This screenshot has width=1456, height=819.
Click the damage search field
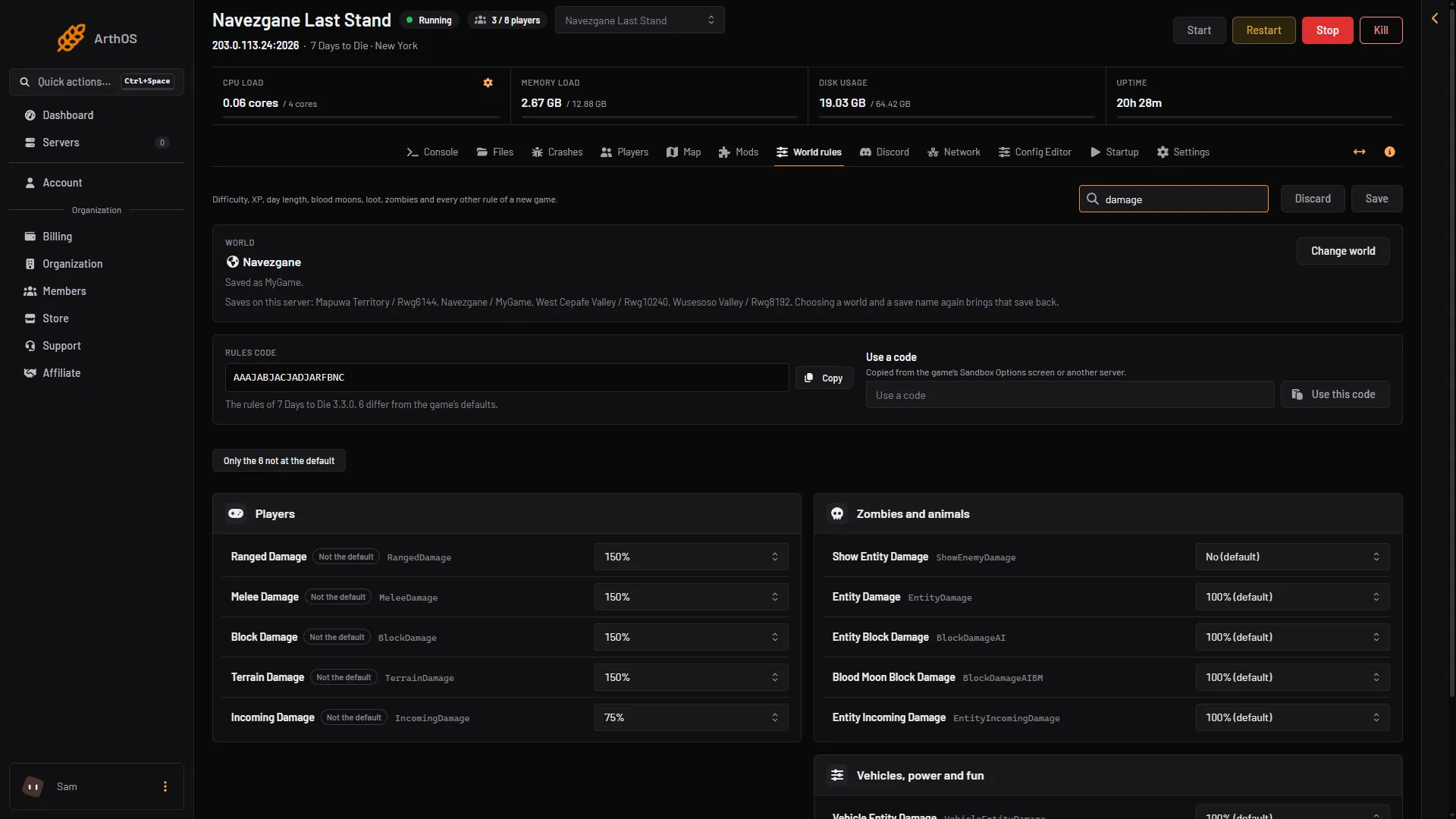1173,199
